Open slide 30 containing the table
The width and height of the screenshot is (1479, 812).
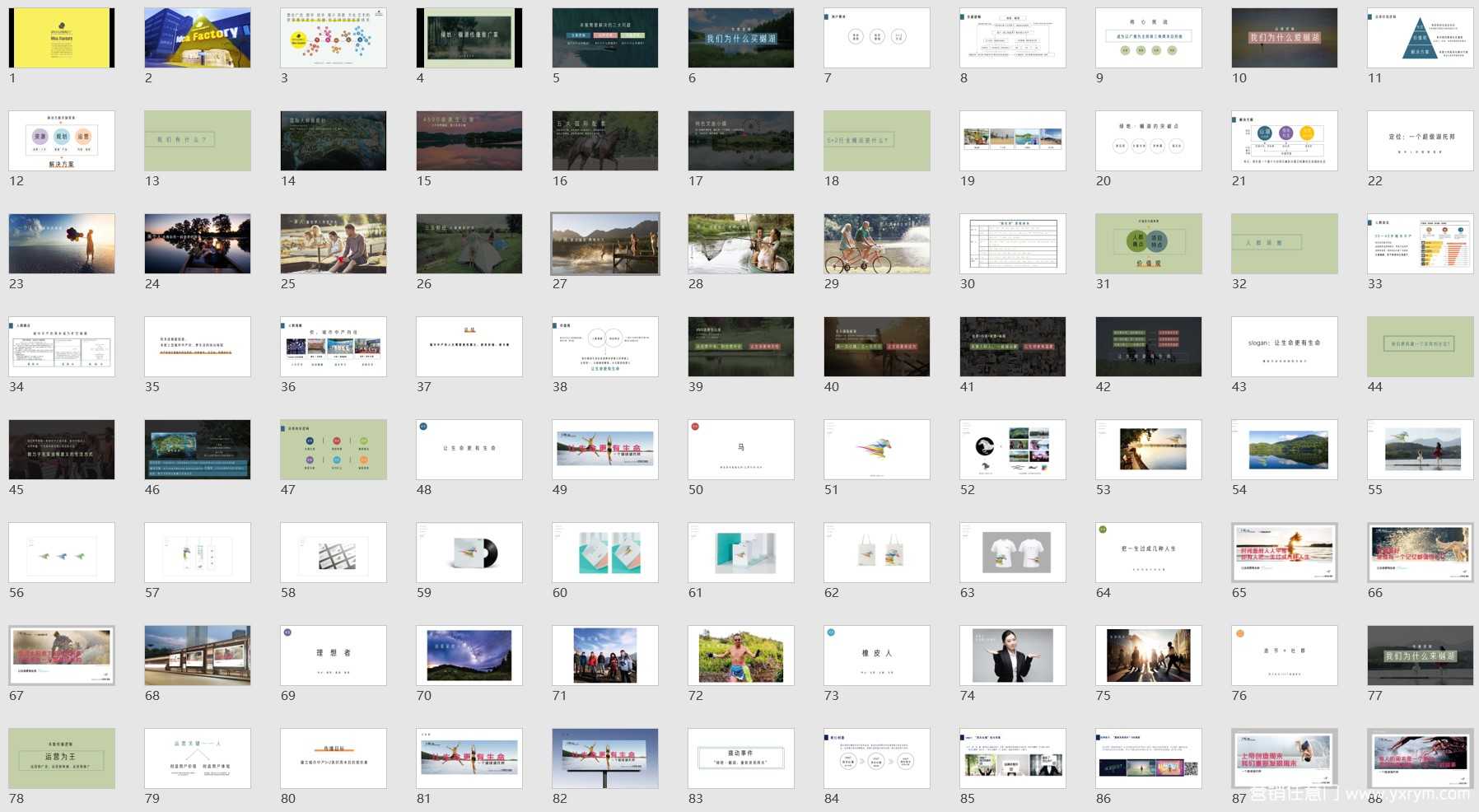[1013, 244]
